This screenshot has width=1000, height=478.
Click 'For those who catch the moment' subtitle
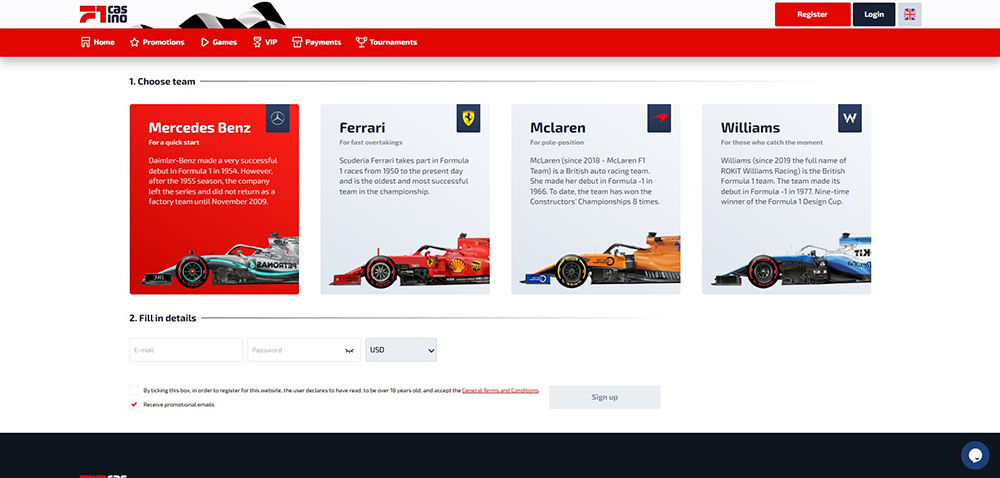772,143
